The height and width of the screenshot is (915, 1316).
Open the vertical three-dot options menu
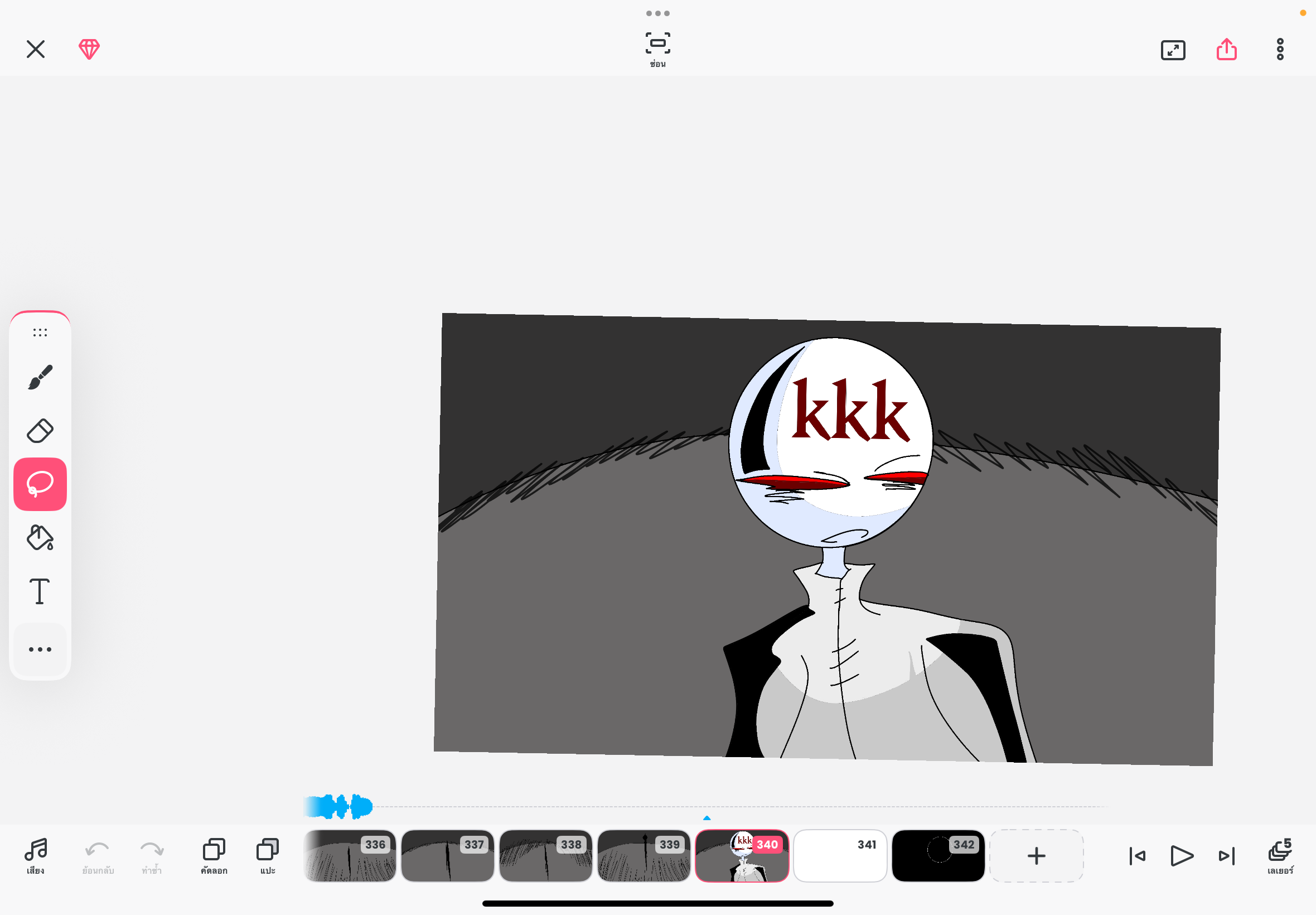[1280, 49]
